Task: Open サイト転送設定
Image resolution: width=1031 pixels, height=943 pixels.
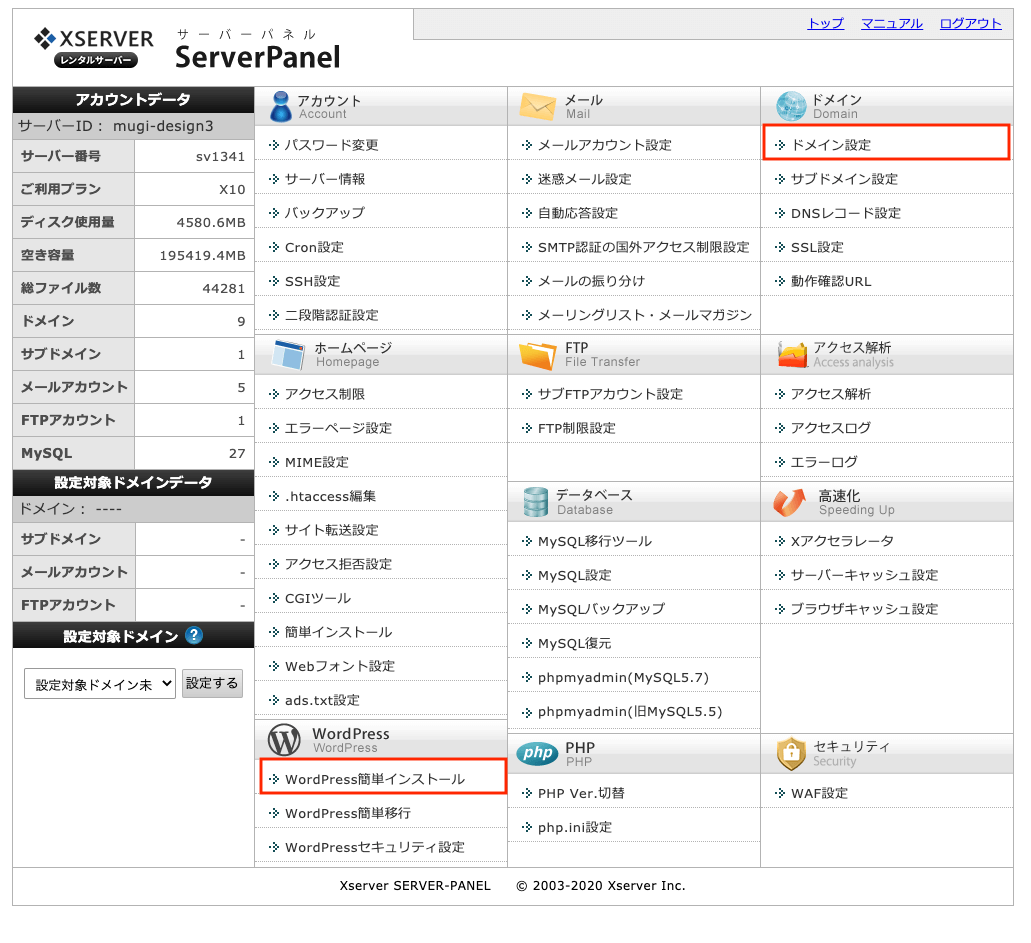Action: pyautogui.click(x=331, y=530)
